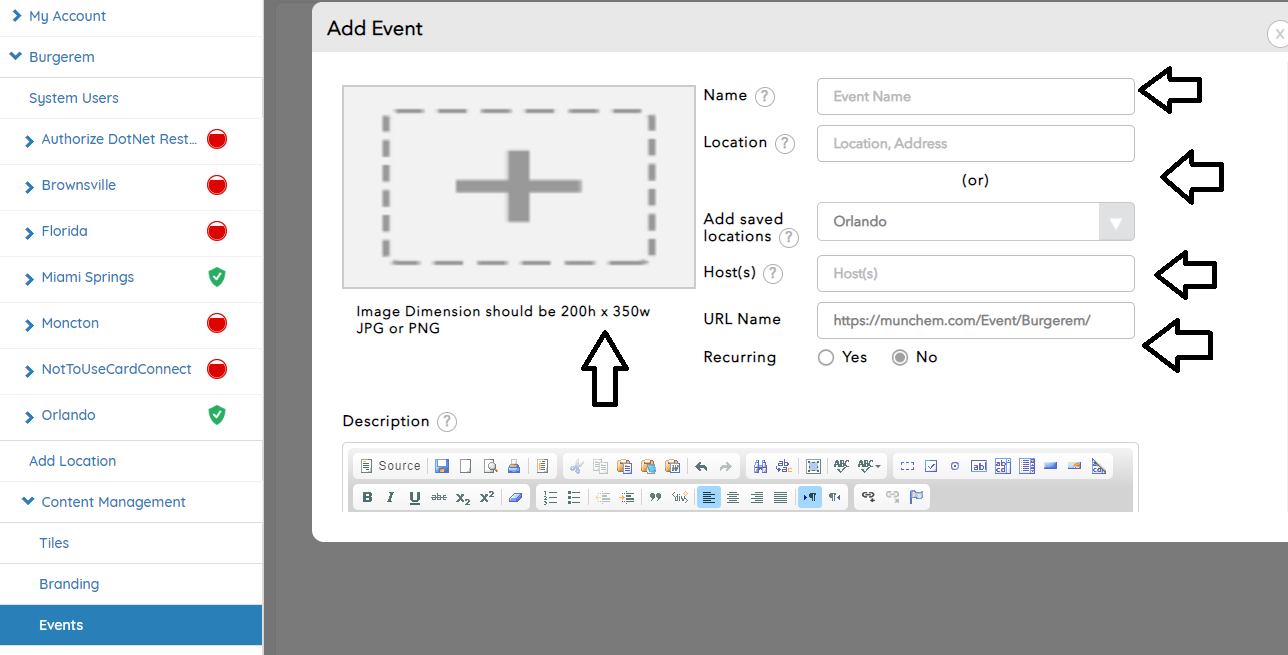Expand the Brownsville location tree item

click(29, 186)
